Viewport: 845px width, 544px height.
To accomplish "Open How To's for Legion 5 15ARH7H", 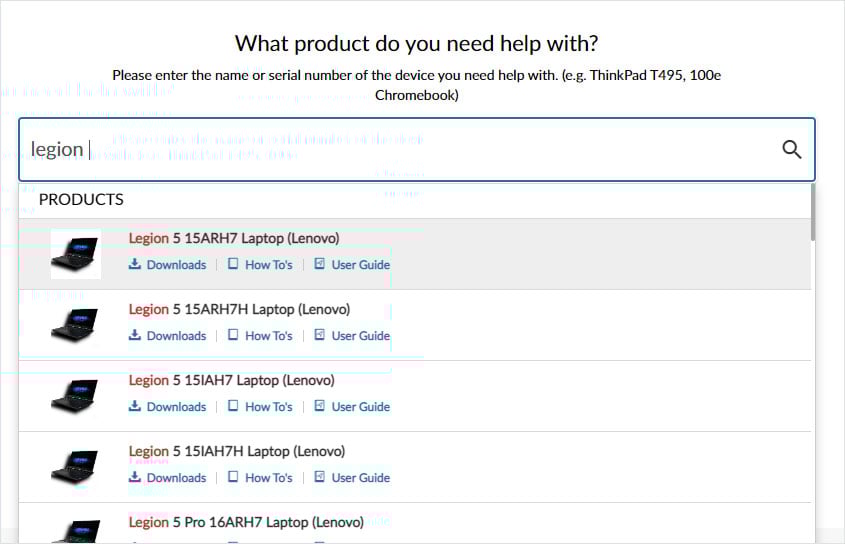I will pos(268,336).
